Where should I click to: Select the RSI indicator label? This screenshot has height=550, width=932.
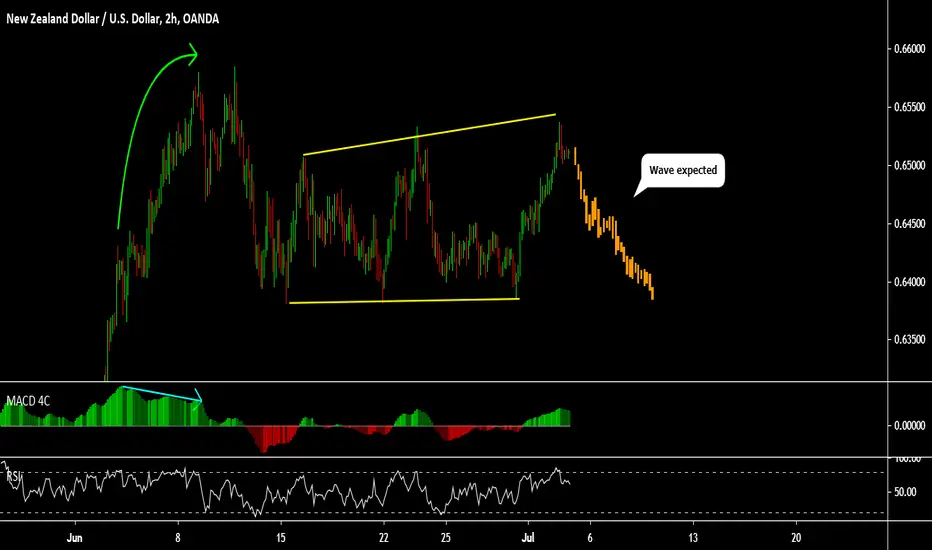point(13,476)
